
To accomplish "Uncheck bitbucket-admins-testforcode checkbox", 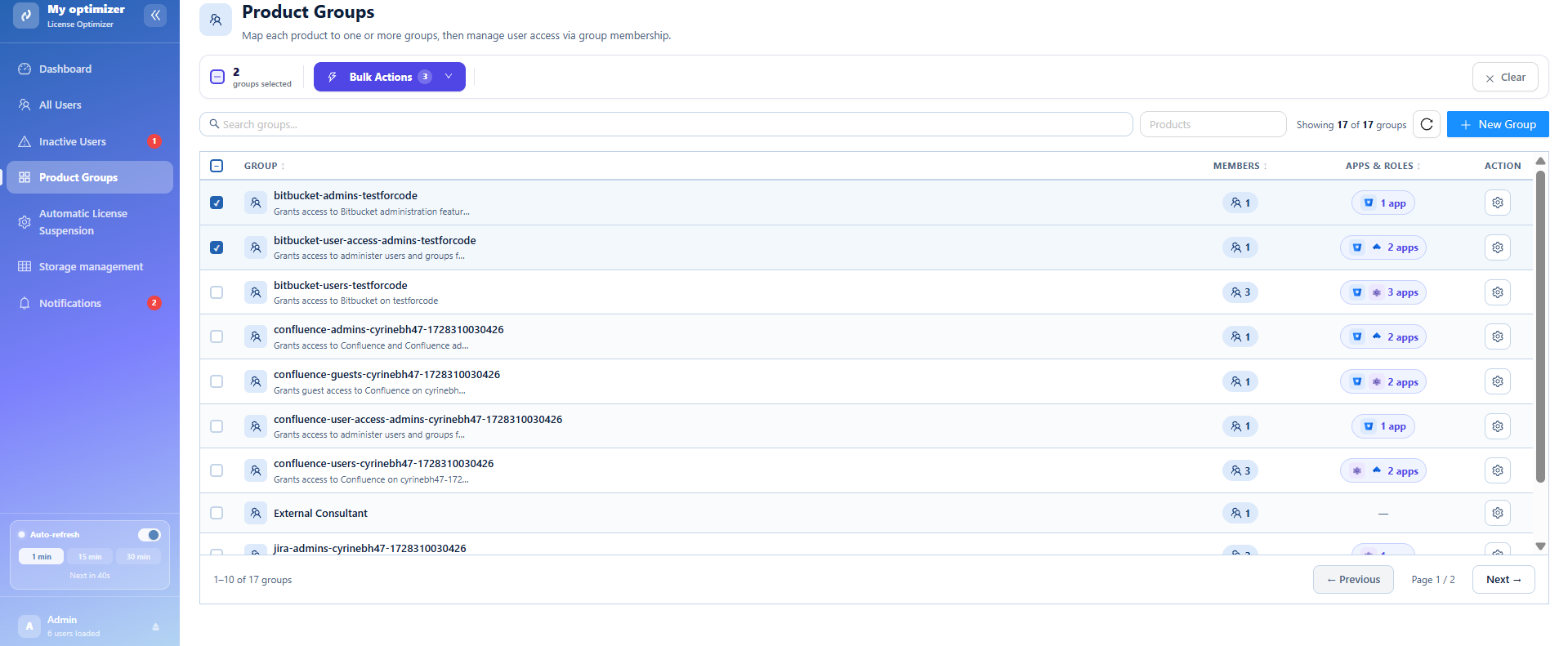I will [217, 203].
